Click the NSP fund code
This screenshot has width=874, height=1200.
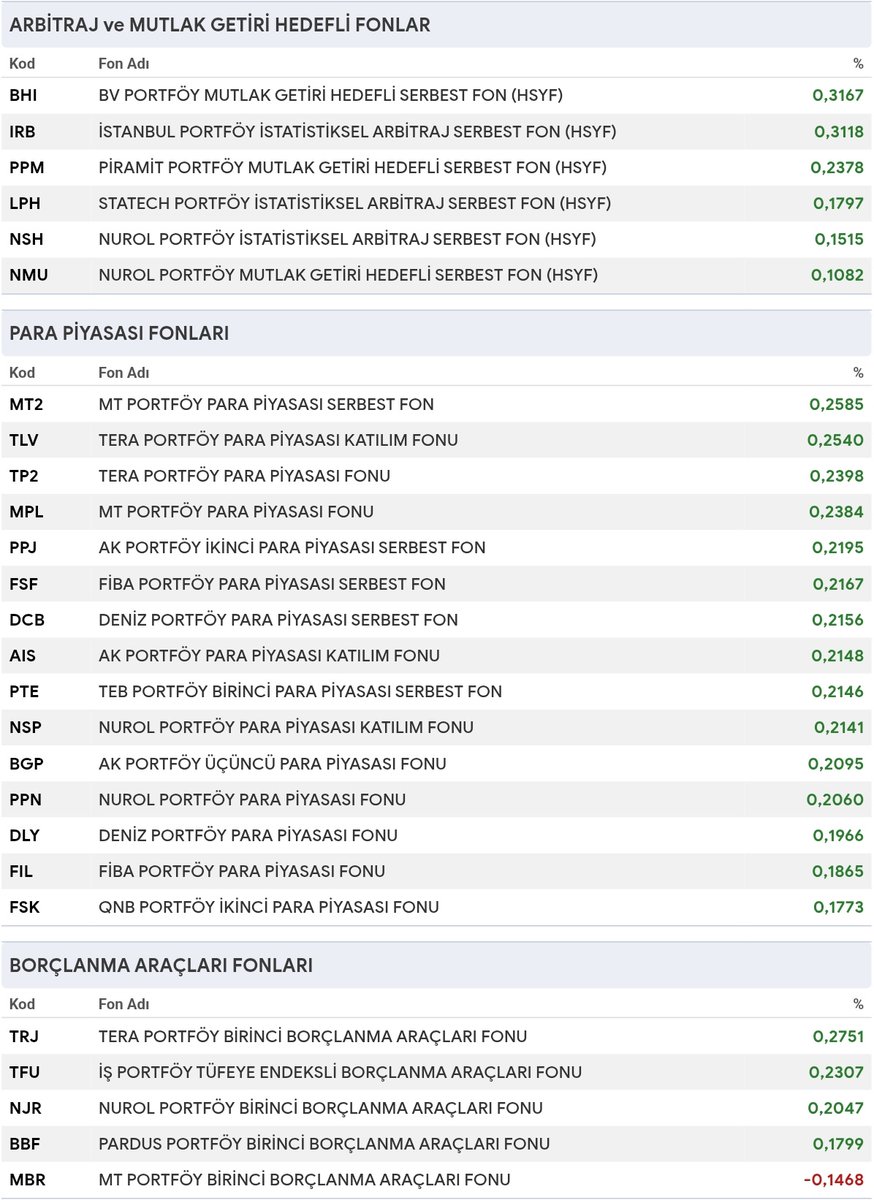26,728
